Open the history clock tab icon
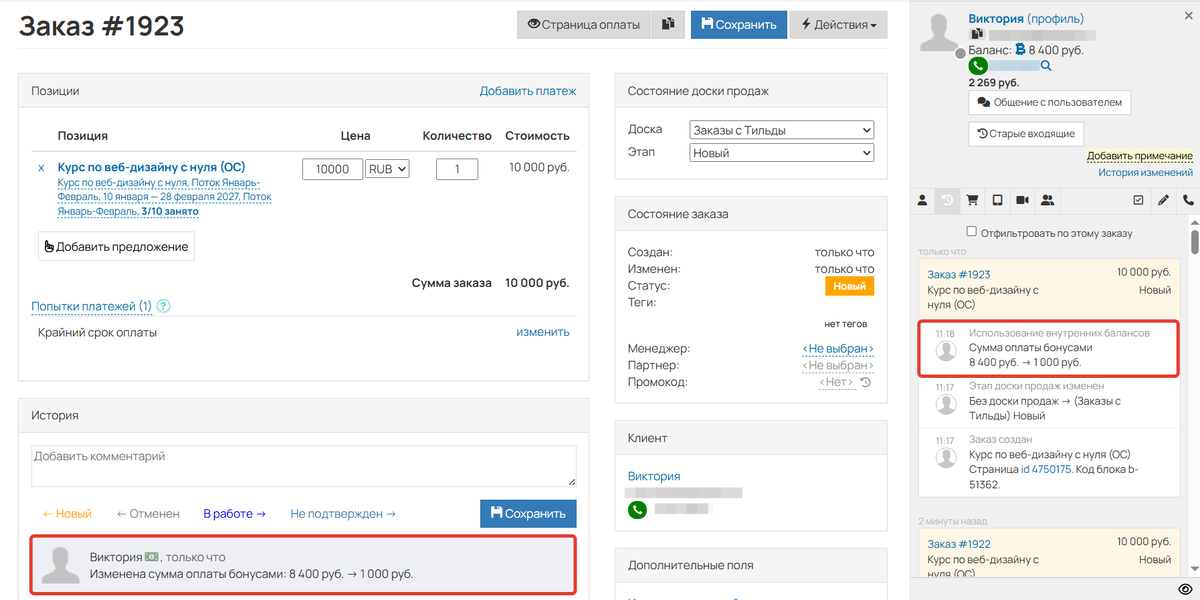This screenshot has height=600, width=1200. click(x=947, y=200)
